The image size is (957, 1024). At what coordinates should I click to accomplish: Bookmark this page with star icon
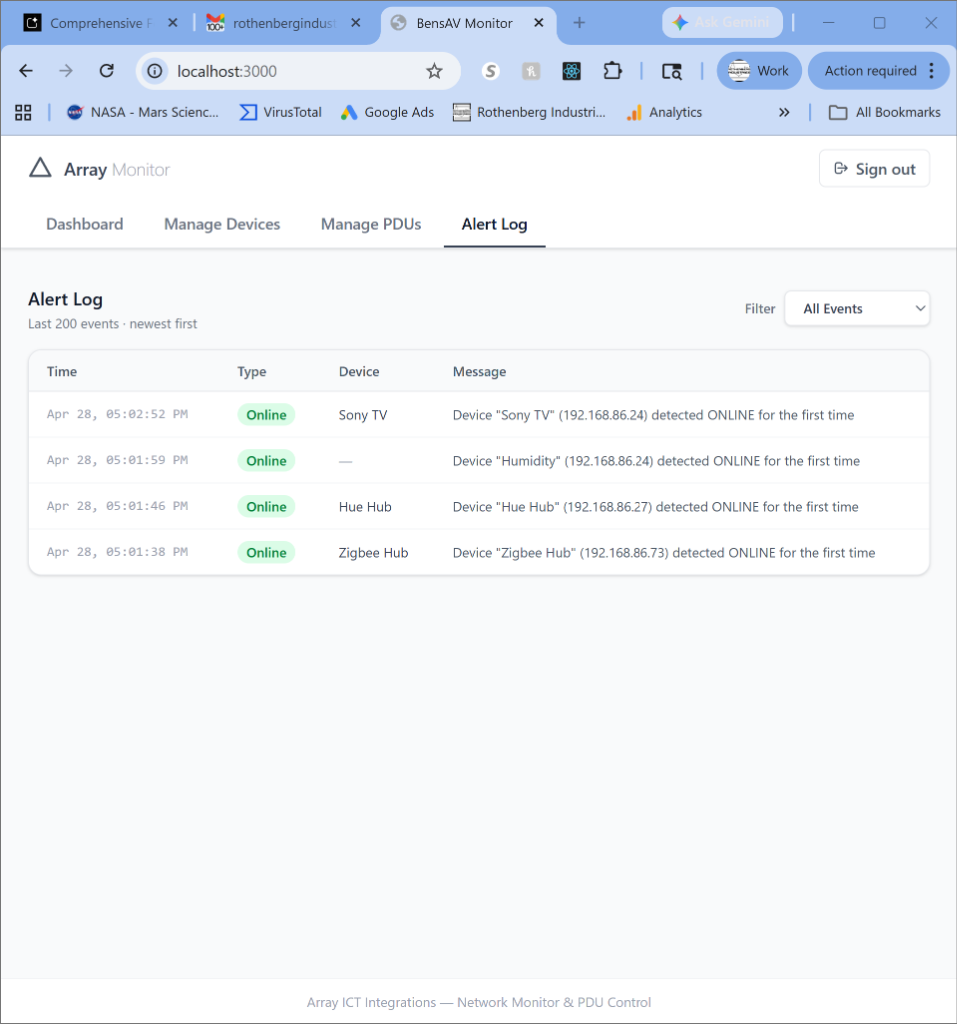[x=434, y=71]
